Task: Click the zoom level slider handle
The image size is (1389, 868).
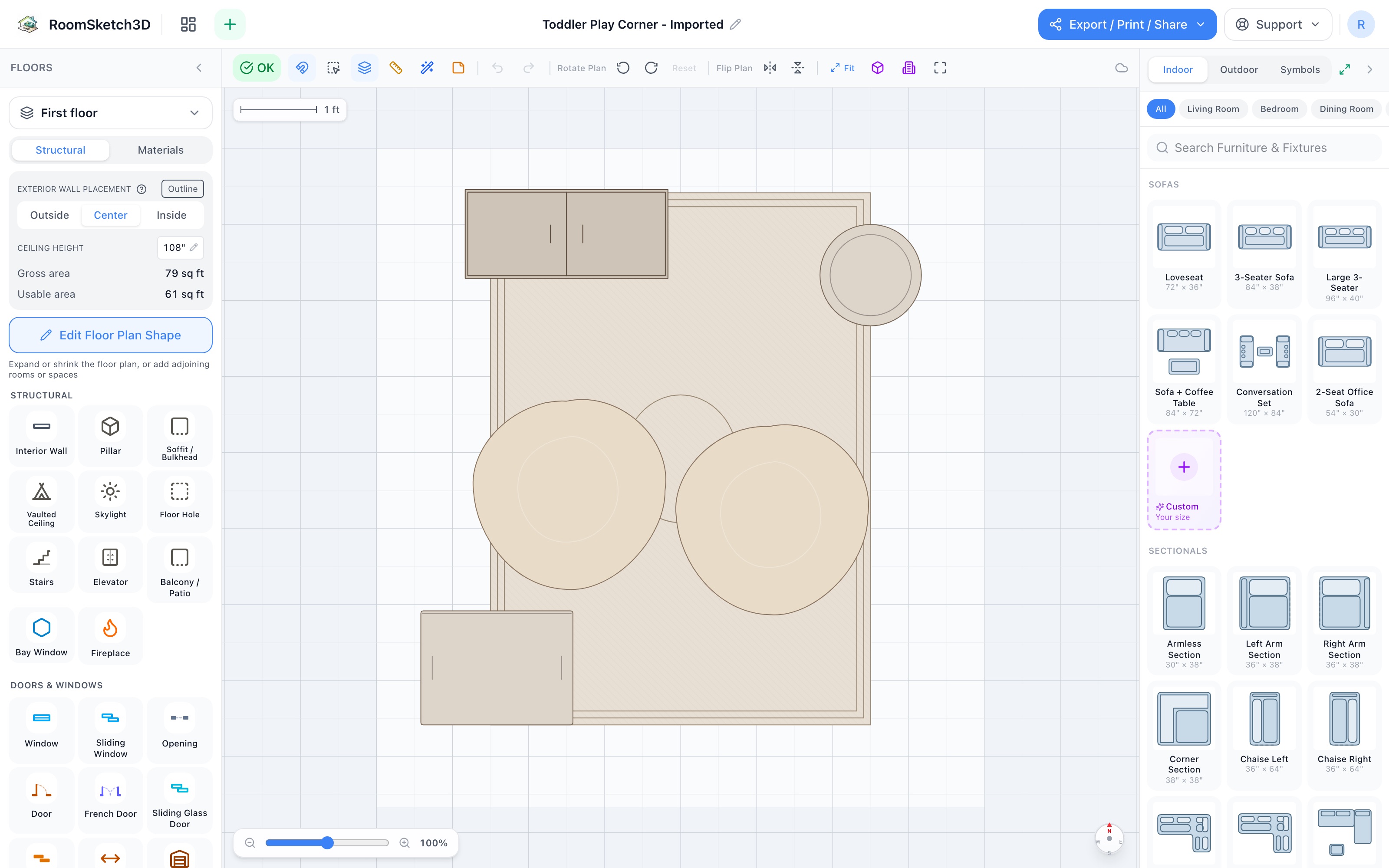Action: (327, 843)
